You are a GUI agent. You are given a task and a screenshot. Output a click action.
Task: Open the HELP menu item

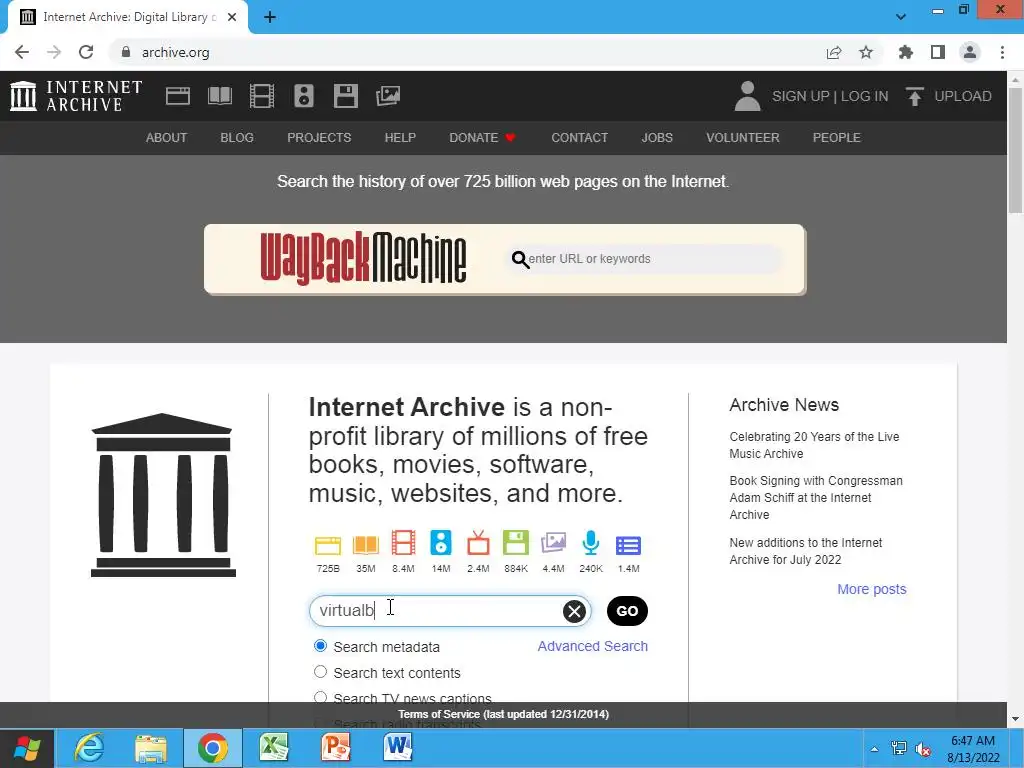point(400,138)
